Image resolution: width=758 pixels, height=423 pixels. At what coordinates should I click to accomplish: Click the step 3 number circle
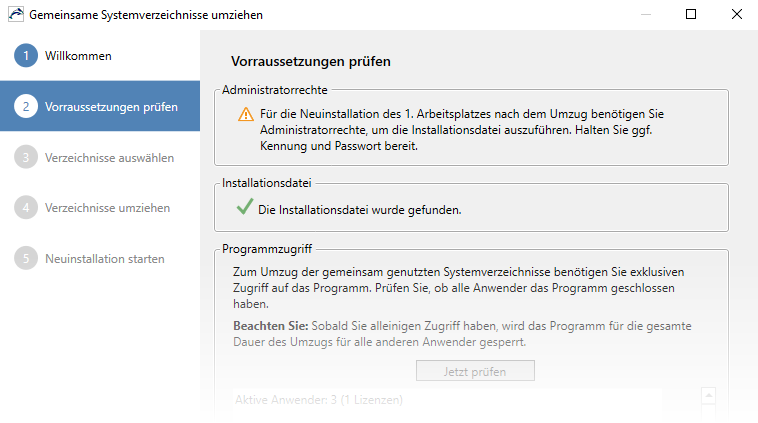coord(26,157)
